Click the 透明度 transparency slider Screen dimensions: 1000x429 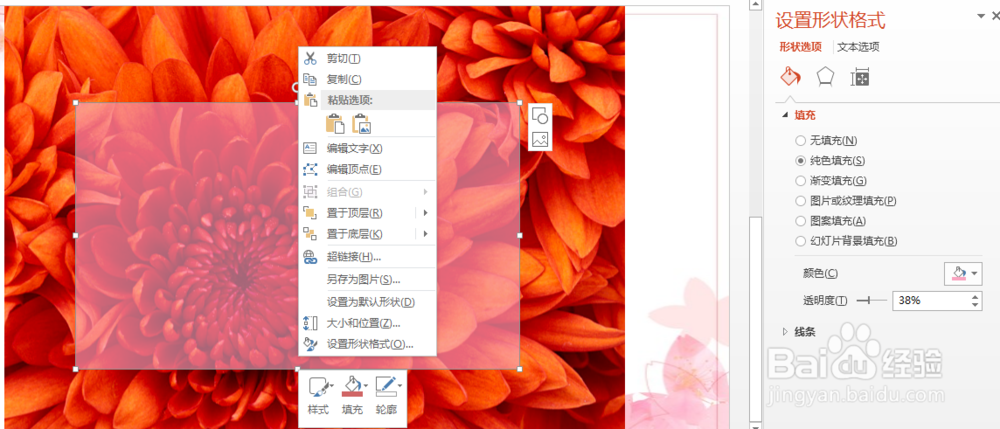[872, 300]
